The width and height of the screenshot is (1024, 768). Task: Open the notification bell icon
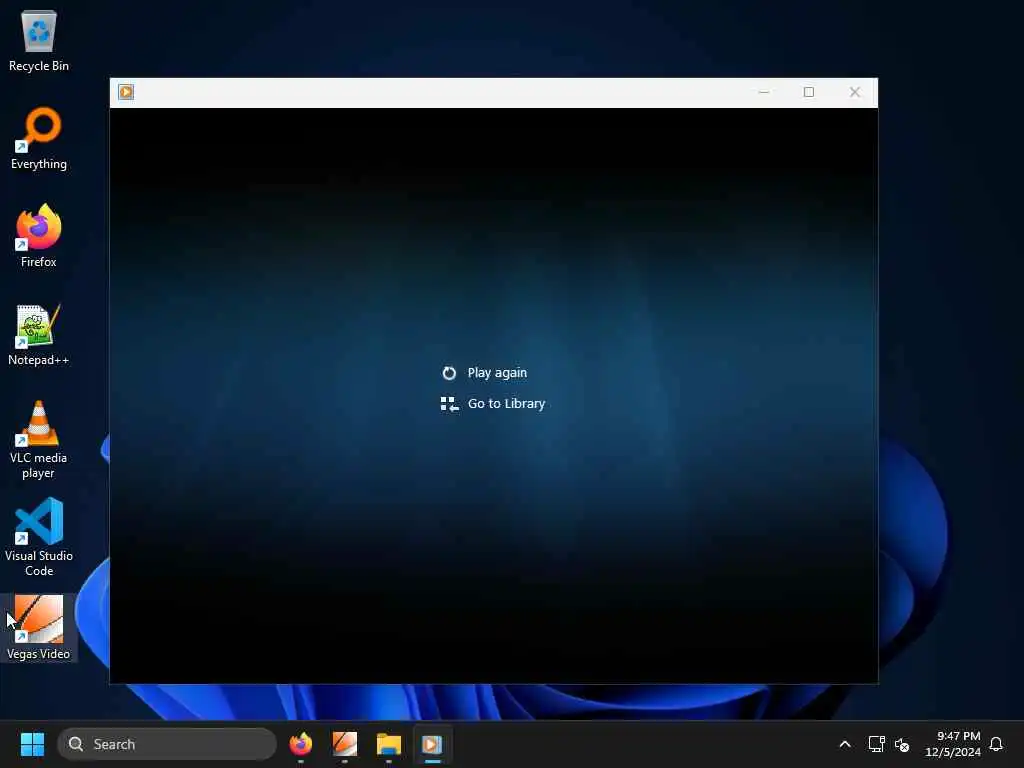(x=996, y=744)
